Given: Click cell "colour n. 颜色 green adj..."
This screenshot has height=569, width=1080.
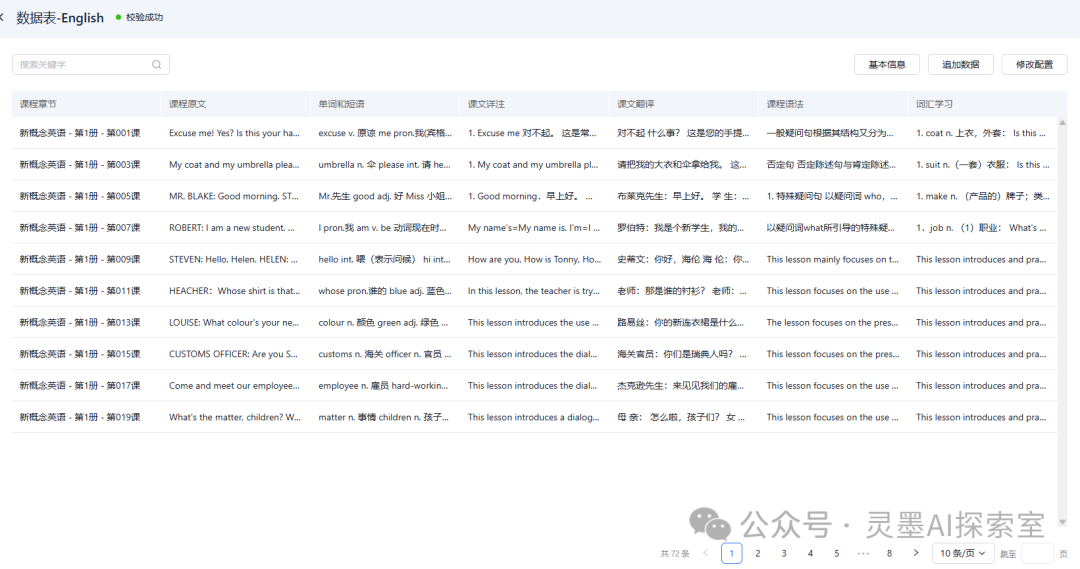Looking at the screenshot, I should (x=384, y=322).
